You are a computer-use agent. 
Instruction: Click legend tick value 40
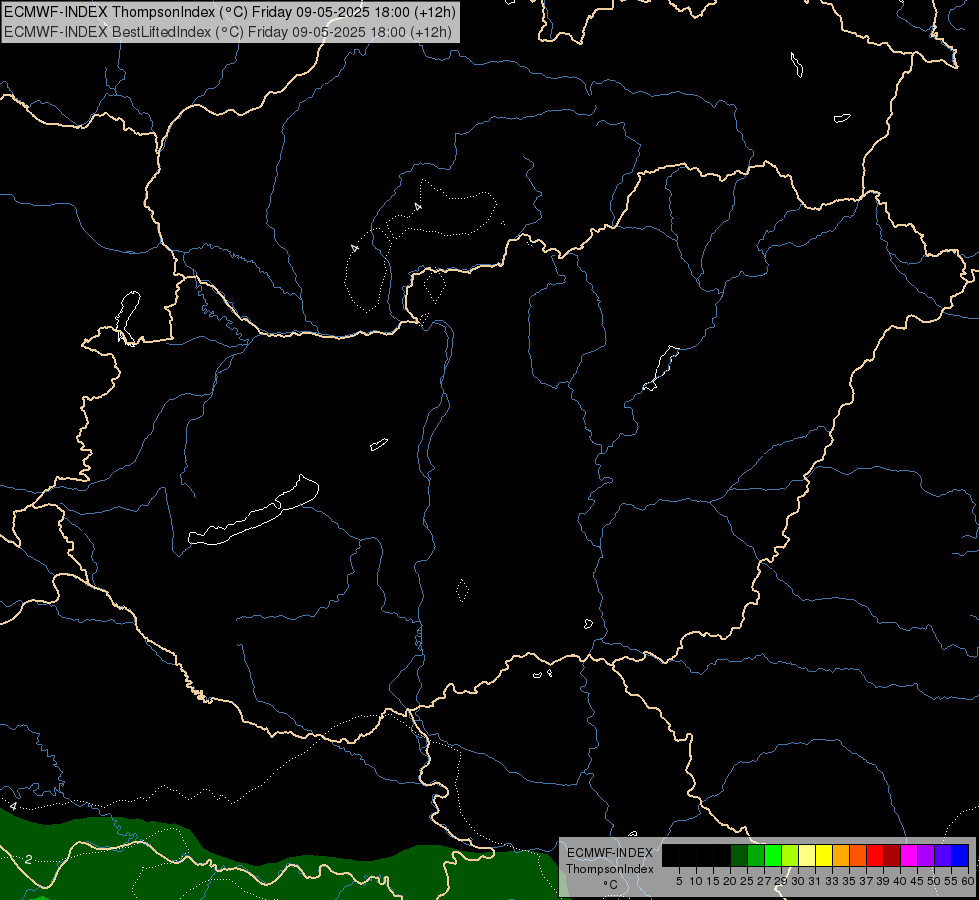click(x=900, y=881)
